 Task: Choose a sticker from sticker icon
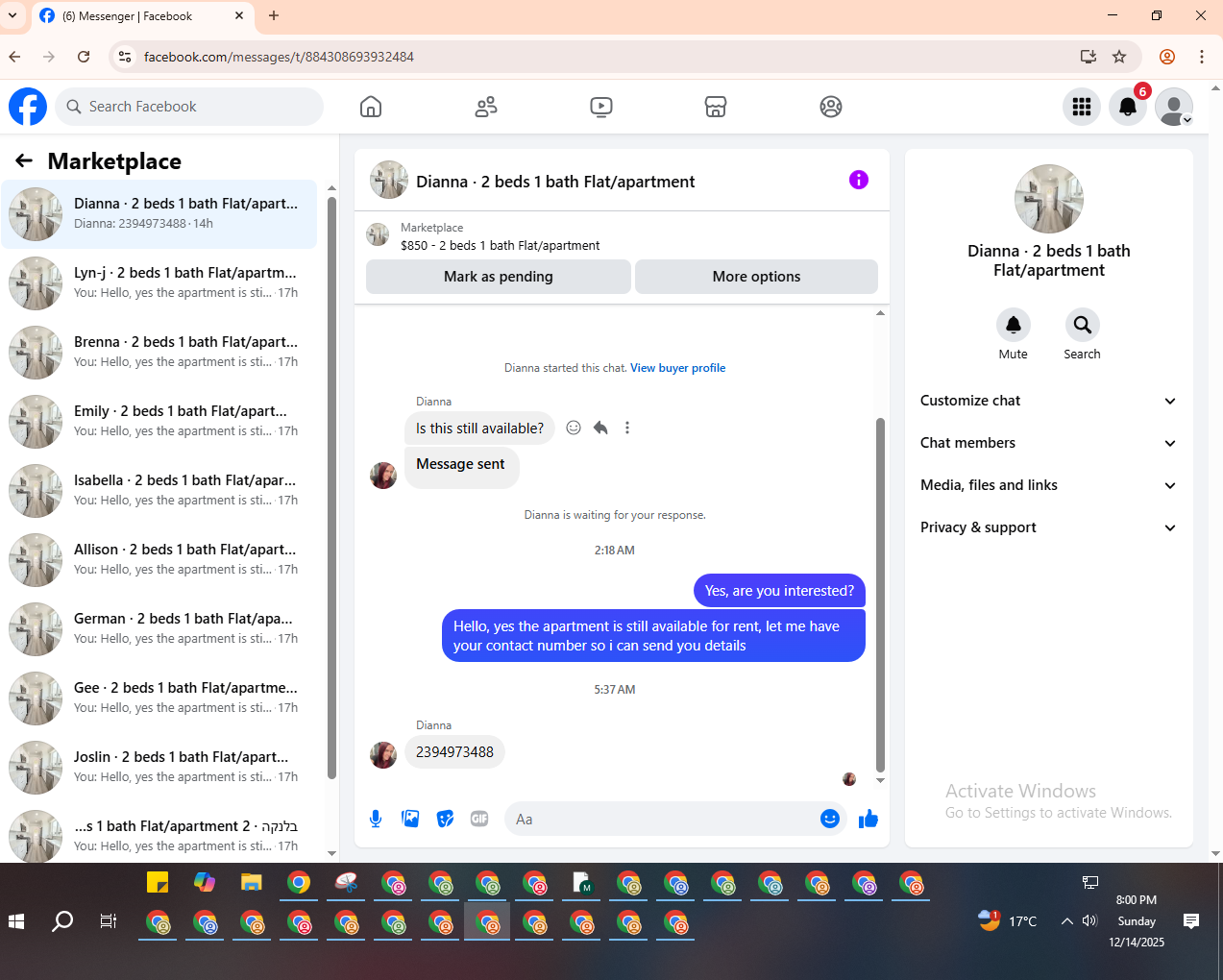(445, 819)
